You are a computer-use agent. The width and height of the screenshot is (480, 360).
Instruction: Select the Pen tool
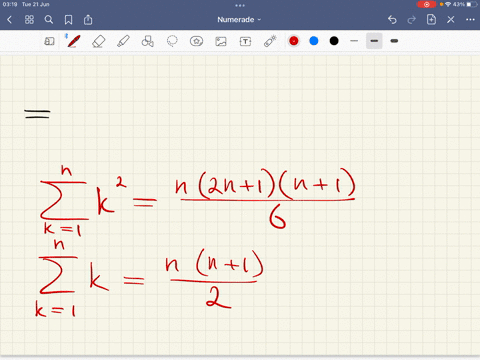click(x=73, y=41)
